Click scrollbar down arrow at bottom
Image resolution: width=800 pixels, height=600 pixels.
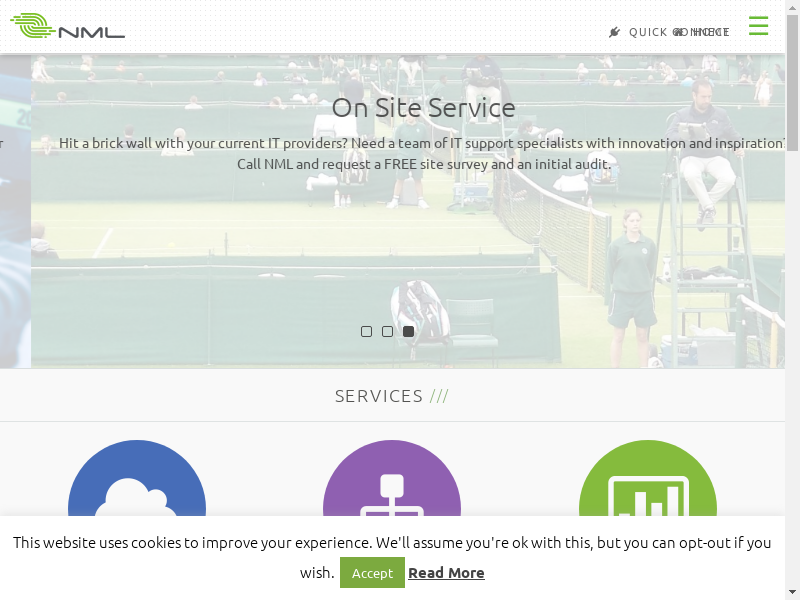coord(792,592)
